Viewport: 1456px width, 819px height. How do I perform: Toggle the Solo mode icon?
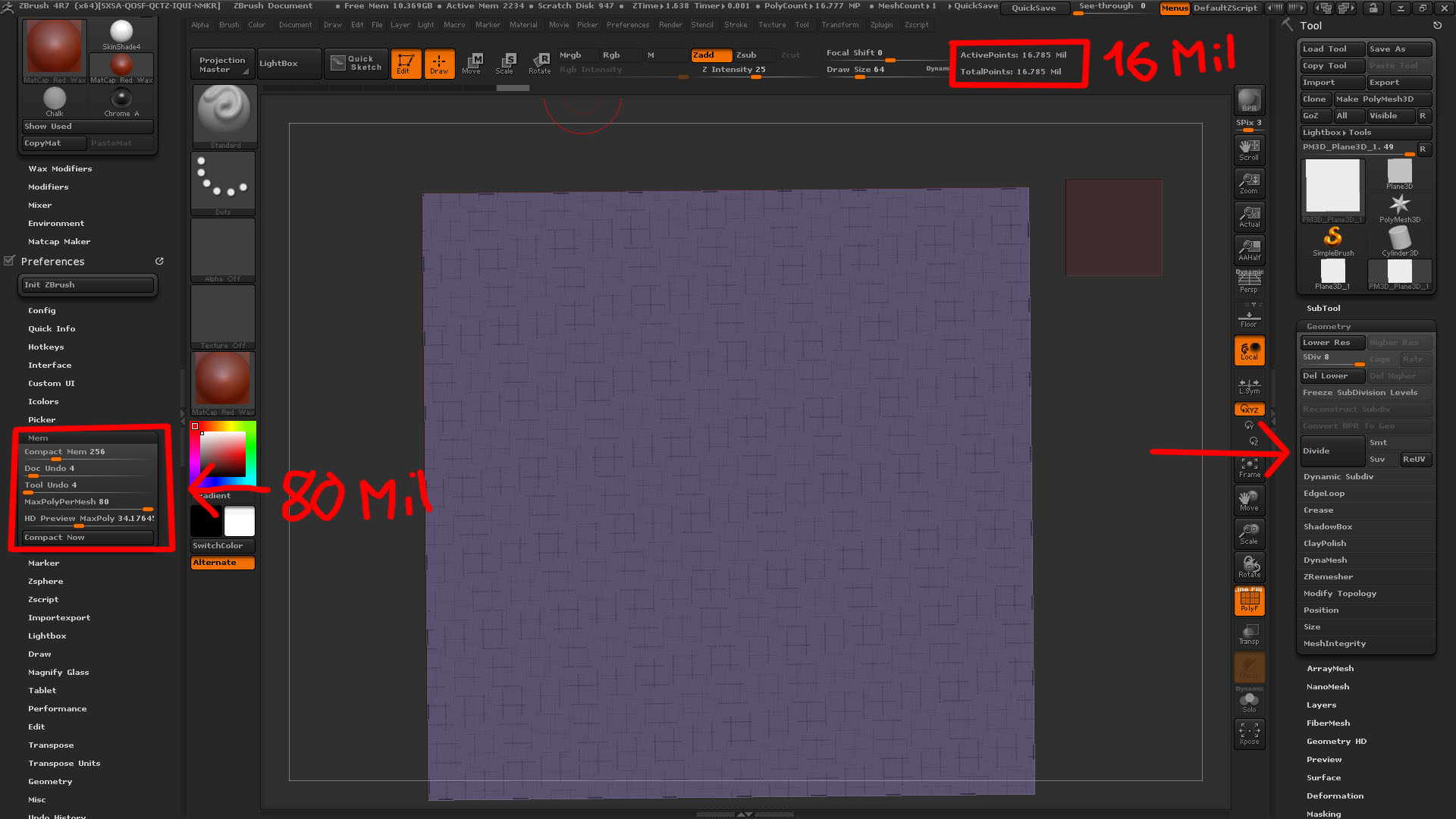1249,701
